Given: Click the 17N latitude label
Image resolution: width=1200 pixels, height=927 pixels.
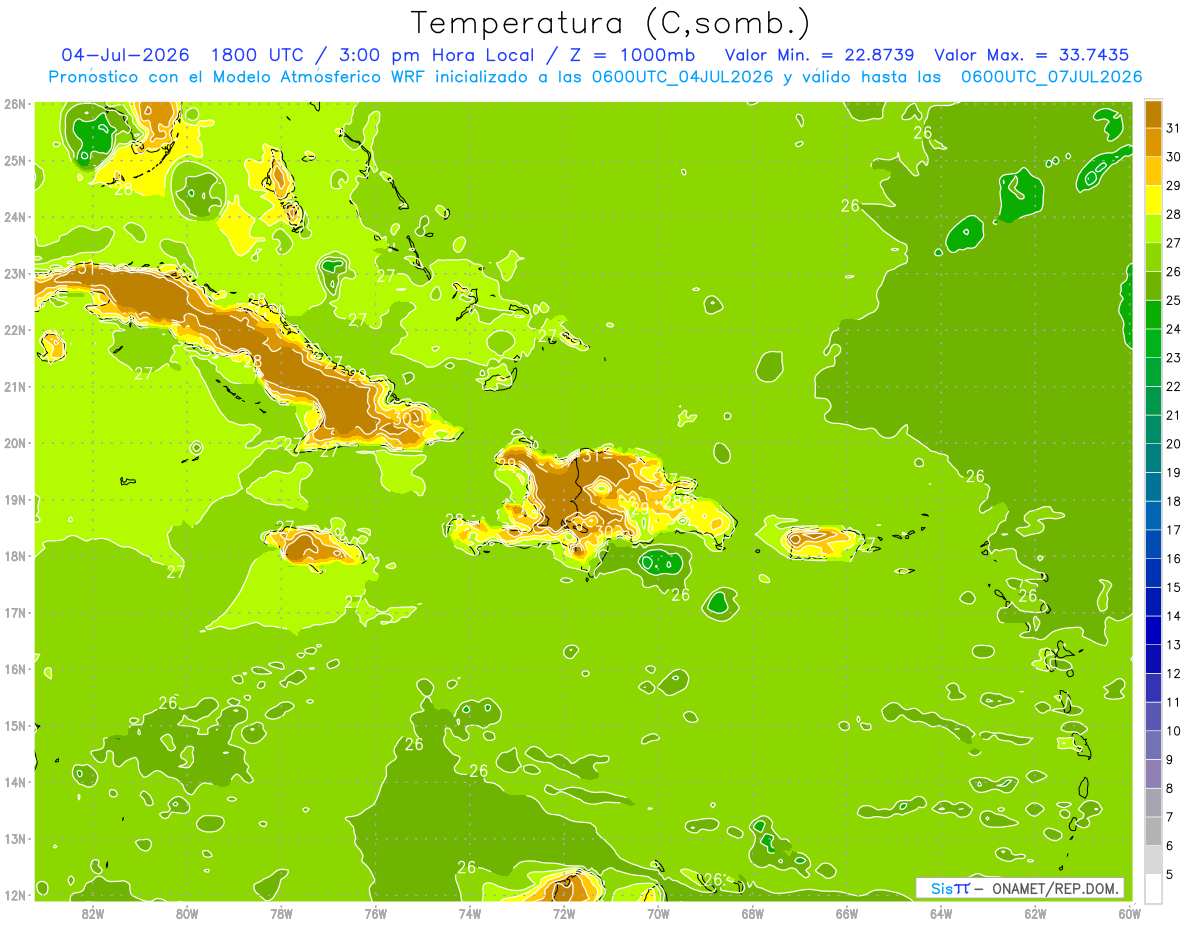Looking at the screenshot, I should coord(15,612).
